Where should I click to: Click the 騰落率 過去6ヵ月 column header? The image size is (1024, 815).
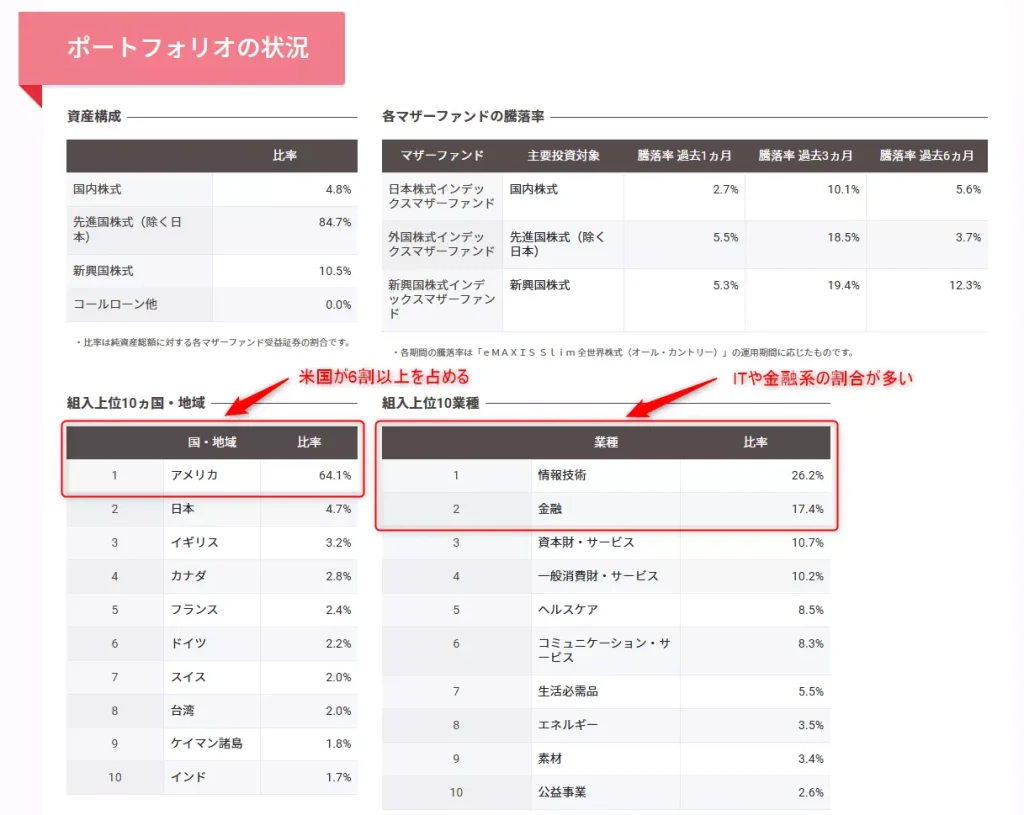[927, 155]
